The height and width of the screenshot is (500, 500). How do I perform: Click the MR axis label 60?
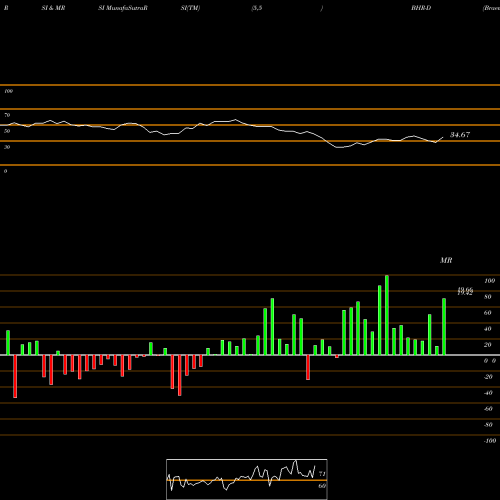point(488,313)
